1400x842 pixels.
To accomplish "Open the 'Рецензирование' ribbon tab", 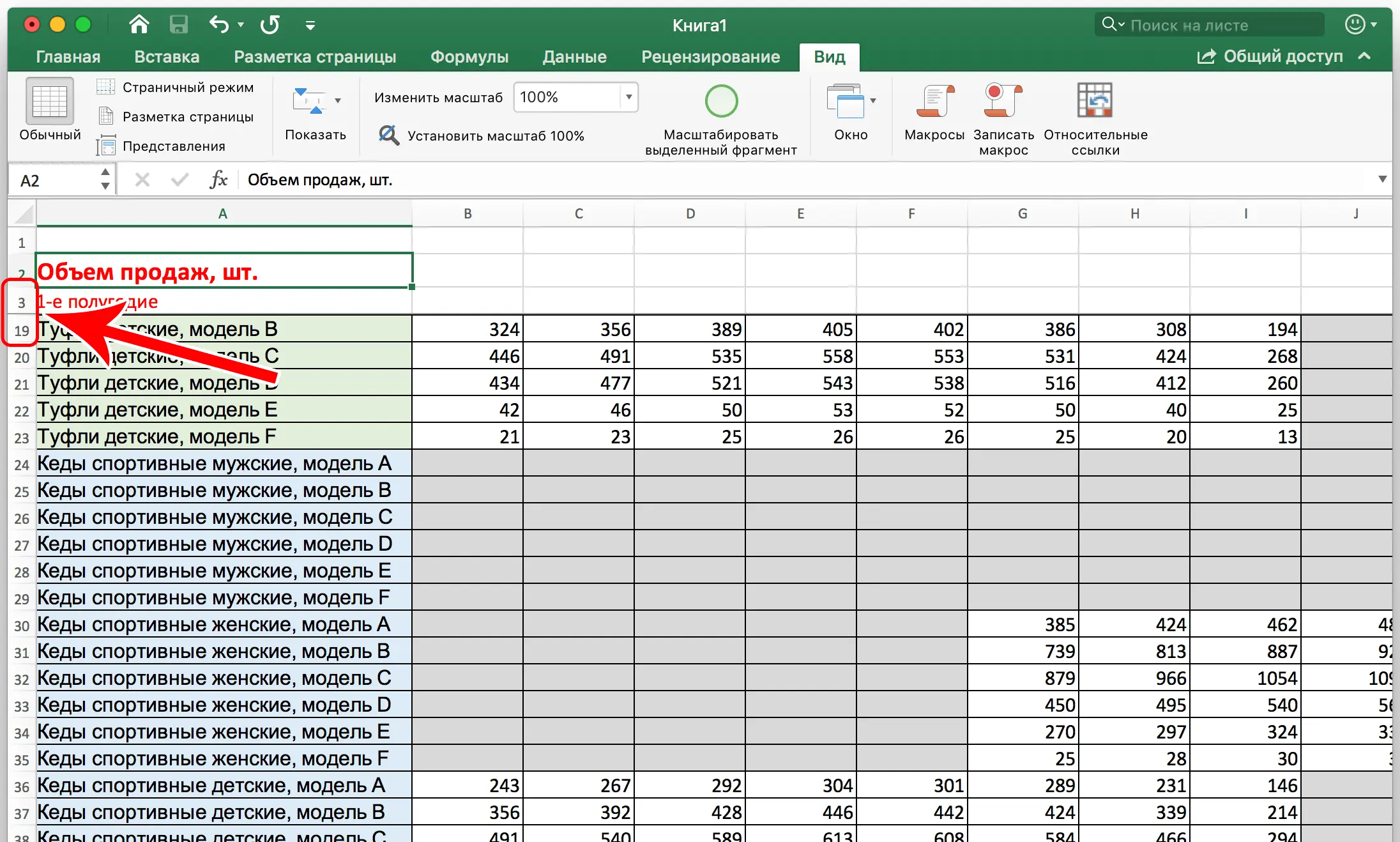I will (x=711, y=57).
